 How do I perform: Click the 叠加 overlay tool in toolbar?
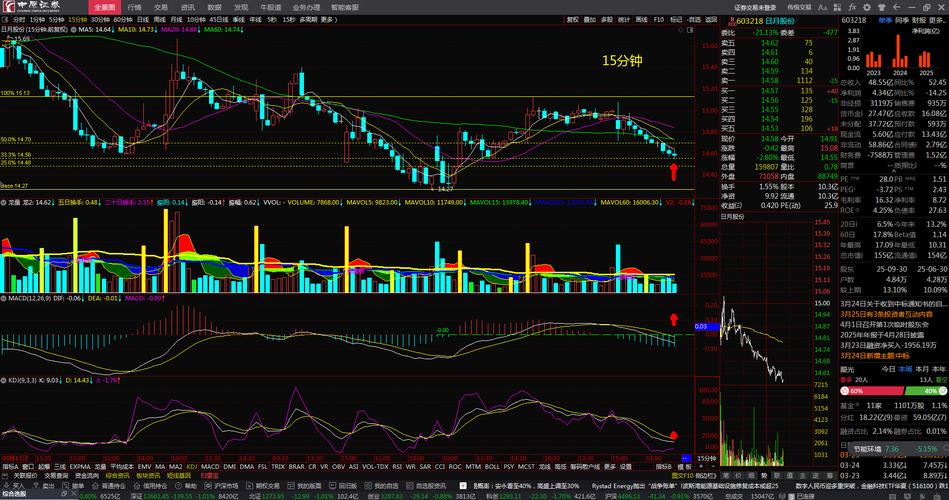(590, 19)
